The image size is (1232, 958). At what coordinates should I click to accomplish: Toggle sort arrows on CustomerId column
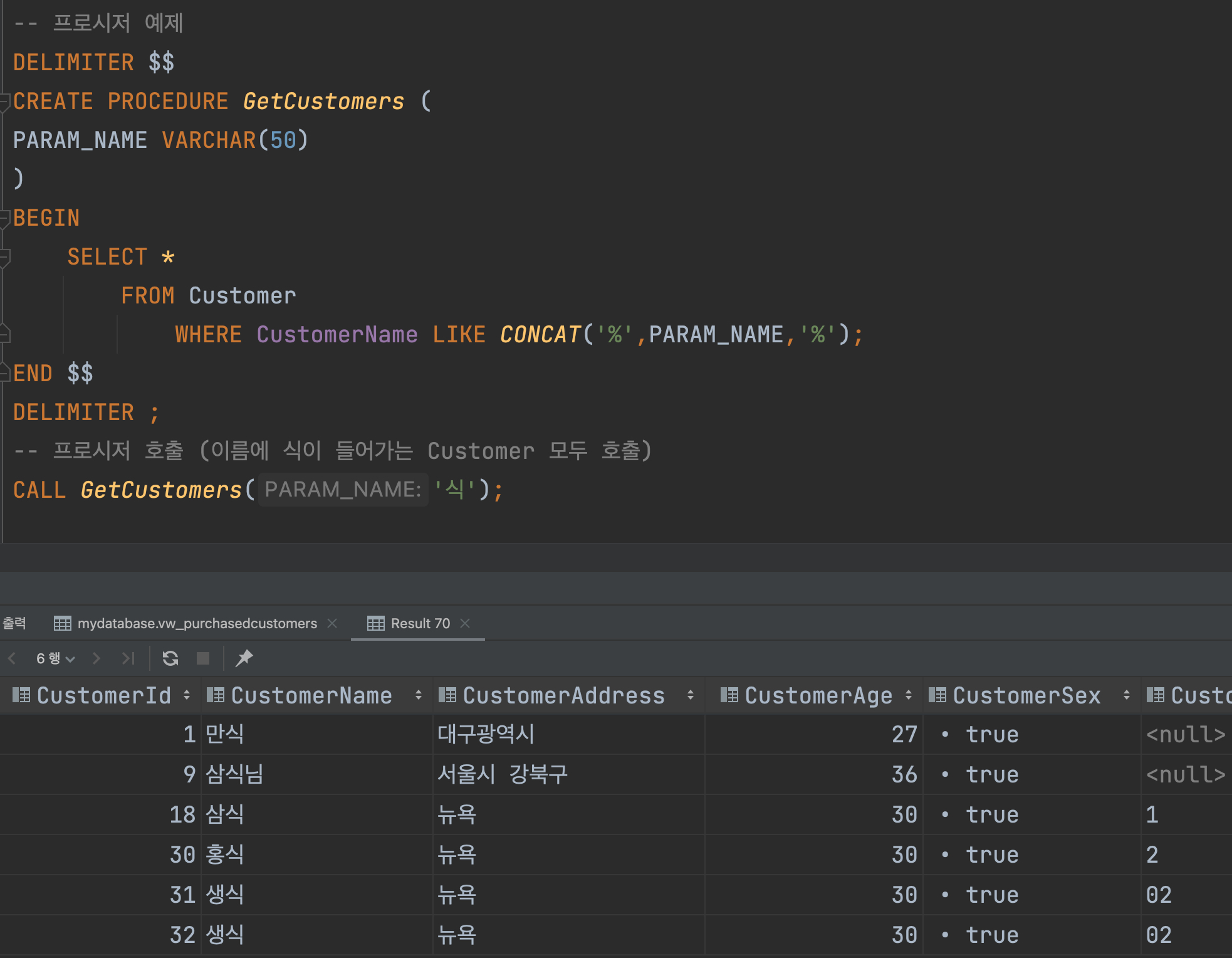(187, 695)
